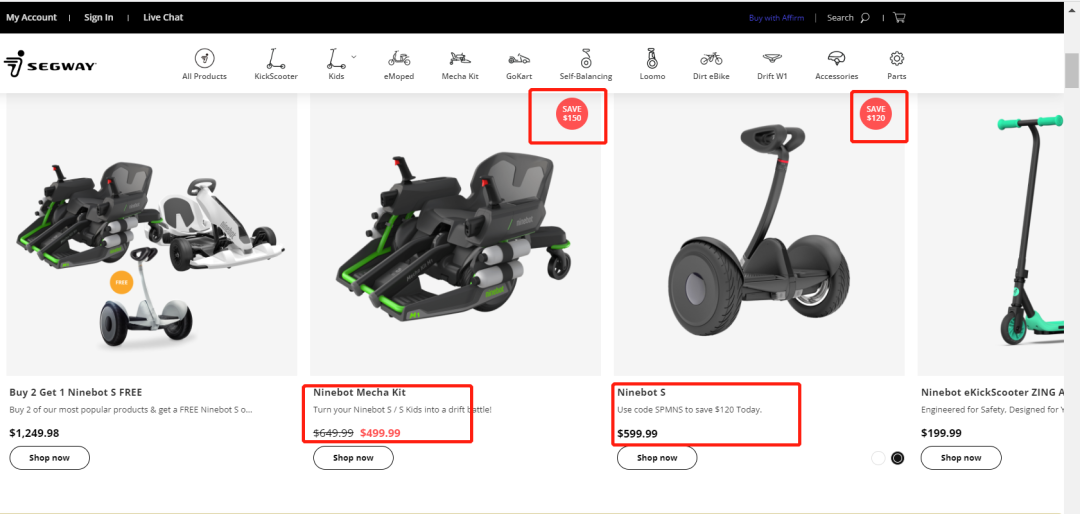Choose the black color for Ninebot S
The height and width of the screenshot is (514, 1080).
[897, 458]
